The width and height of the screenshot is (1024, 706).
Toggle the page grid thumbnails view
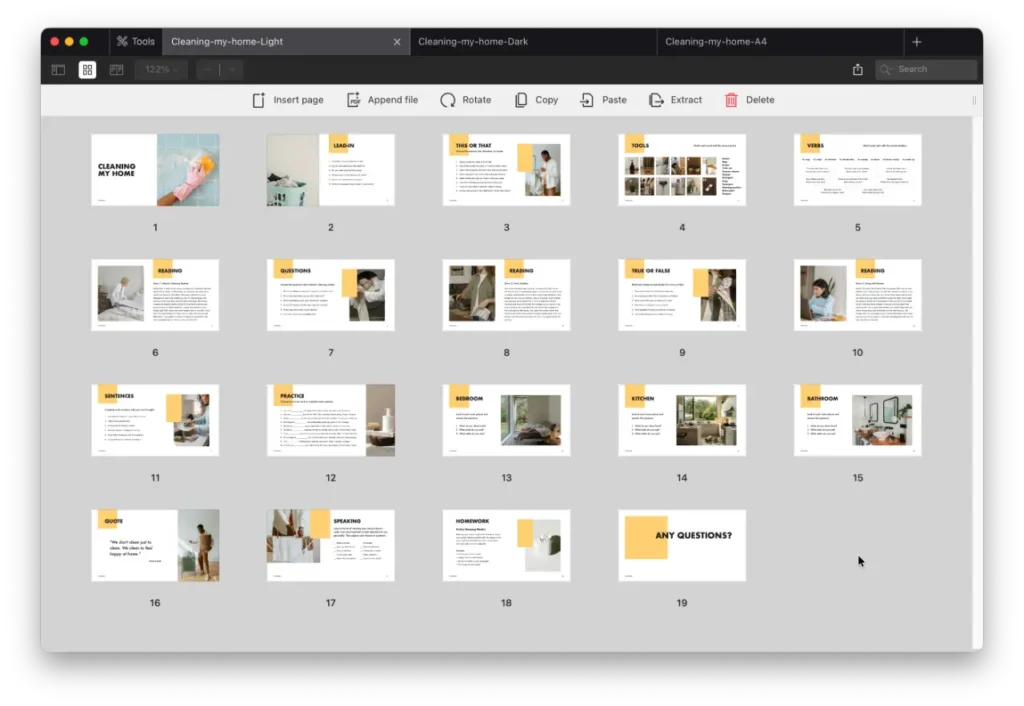point(87,70)
